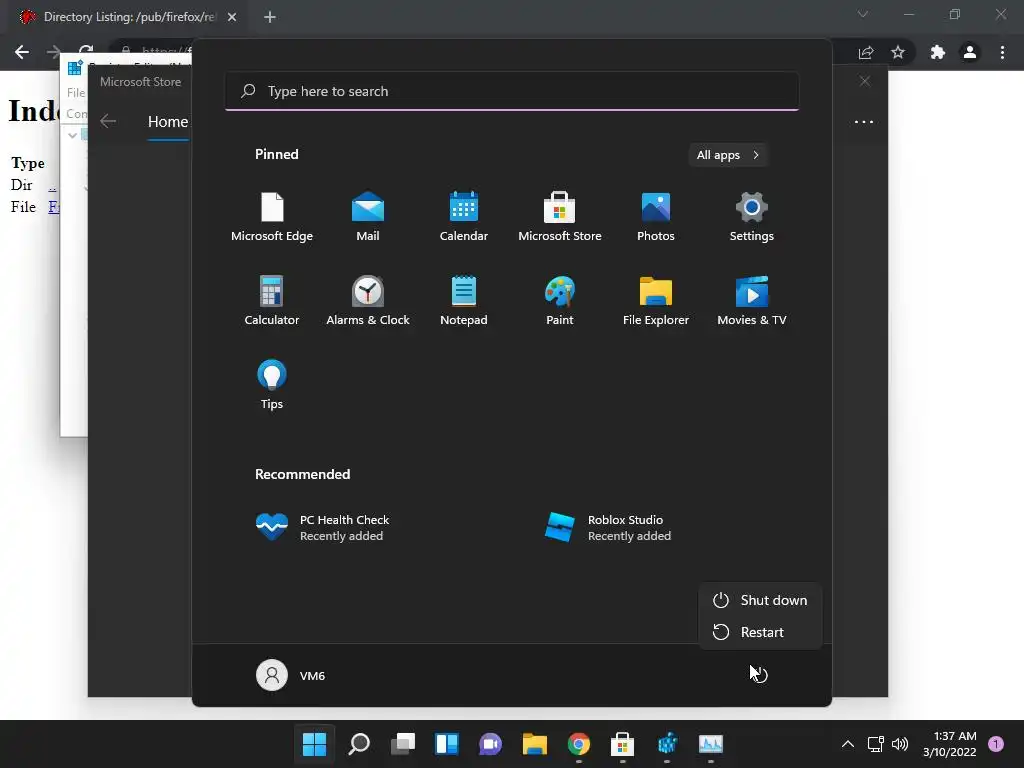Viewport: 1024px width, 768px height.
Task: Open recommended Roblox Studio
Action: click(x=607, y=528)
